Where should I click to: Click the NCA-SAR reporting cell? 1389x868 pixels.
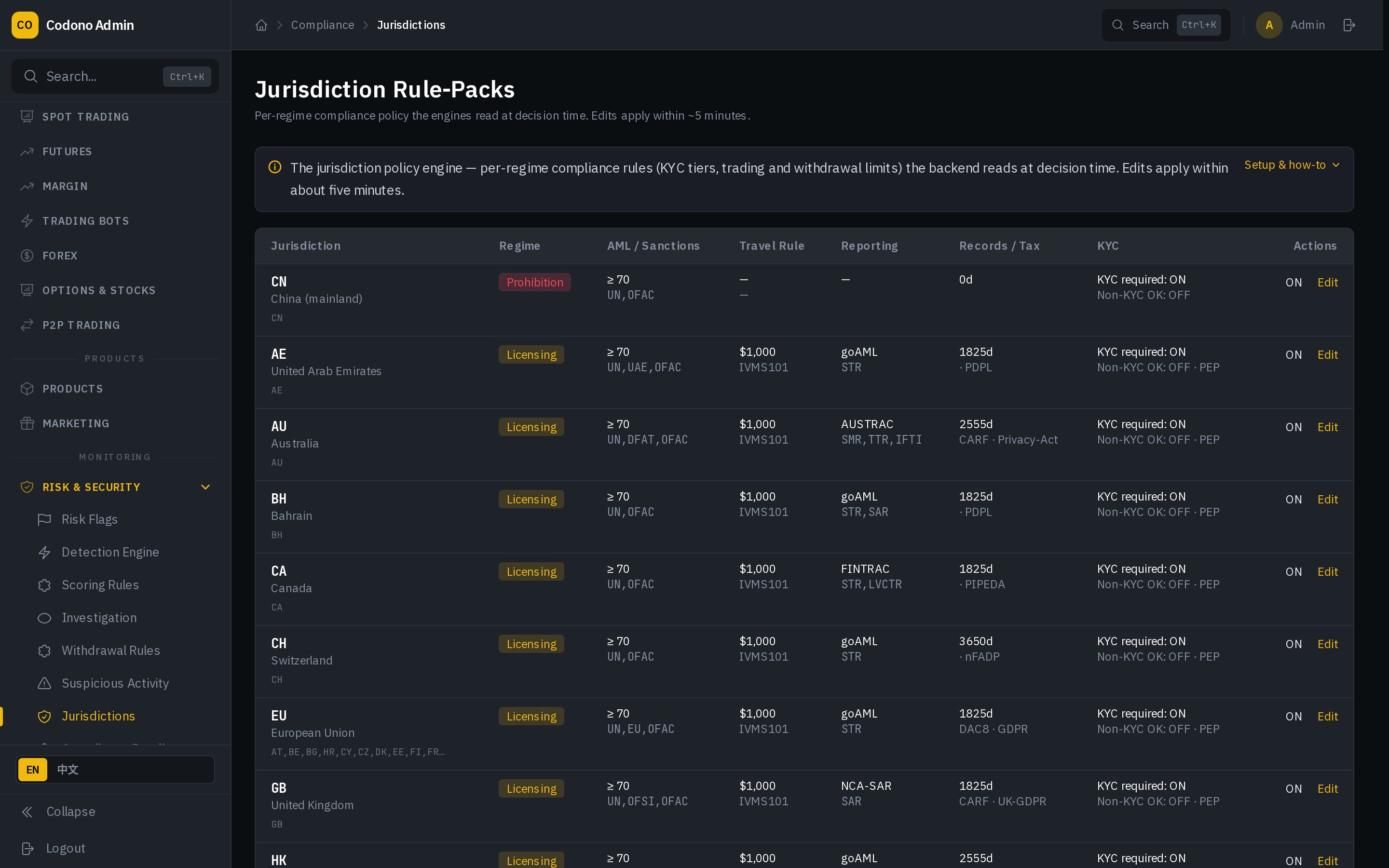click(x=866, y=786)
